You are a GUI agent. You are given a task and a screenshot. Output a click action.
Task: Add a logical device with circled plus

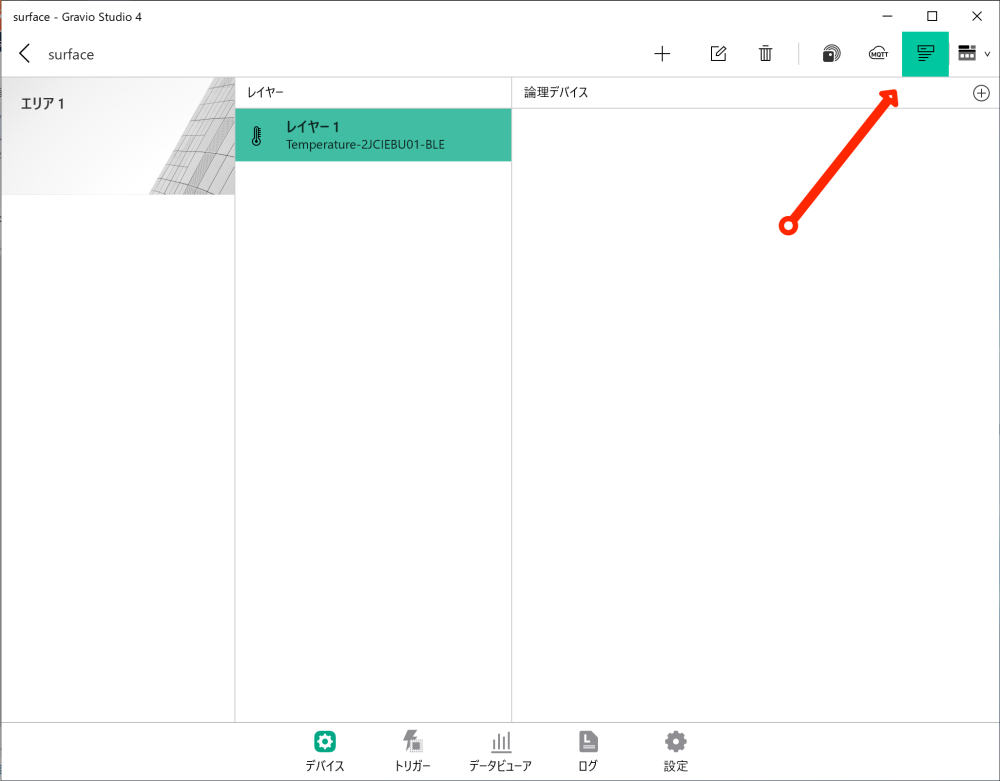click(x=981, y=93)
